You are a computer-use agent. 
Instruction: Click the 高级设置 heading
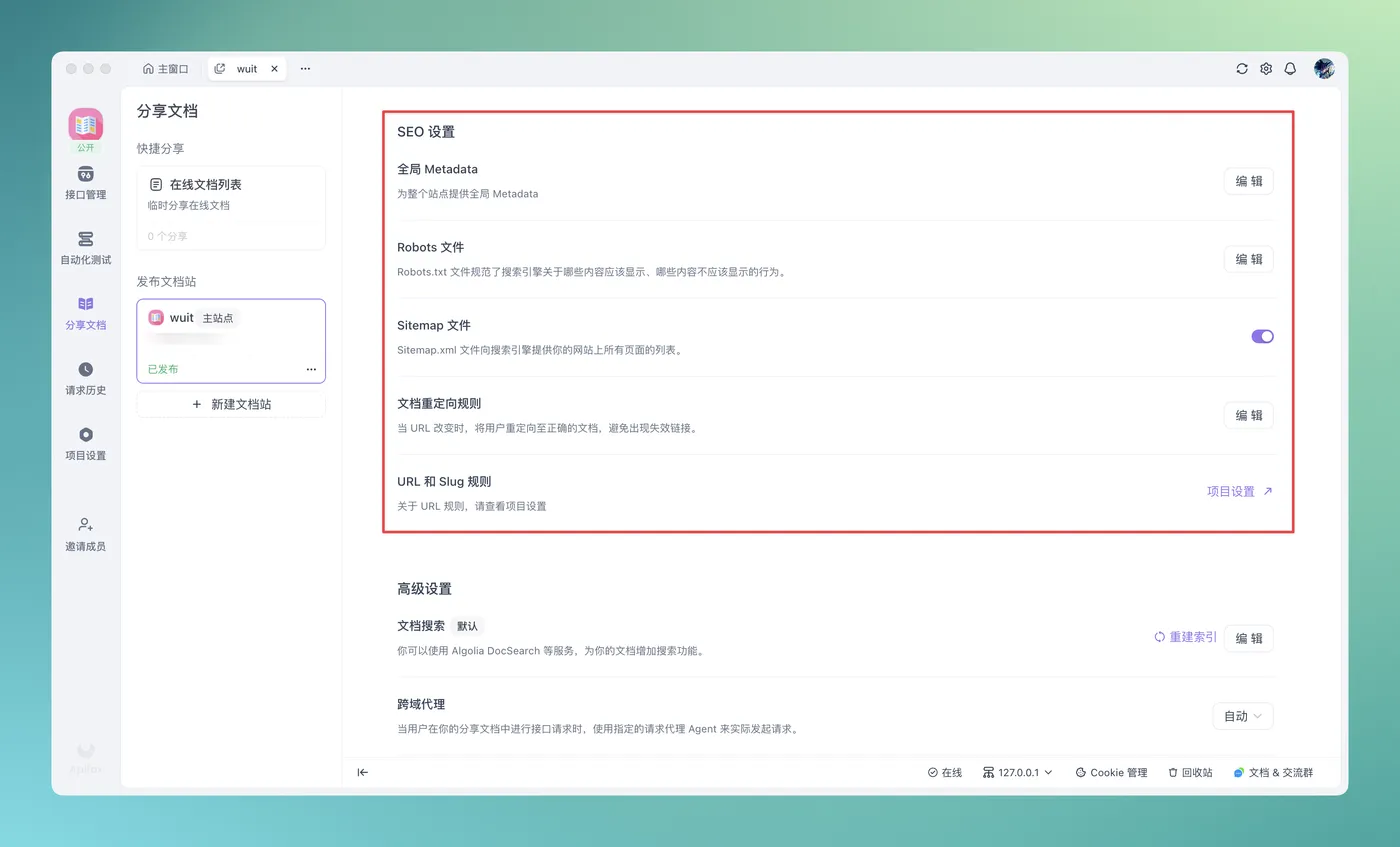pyautogui.click(x=424, y=589)
